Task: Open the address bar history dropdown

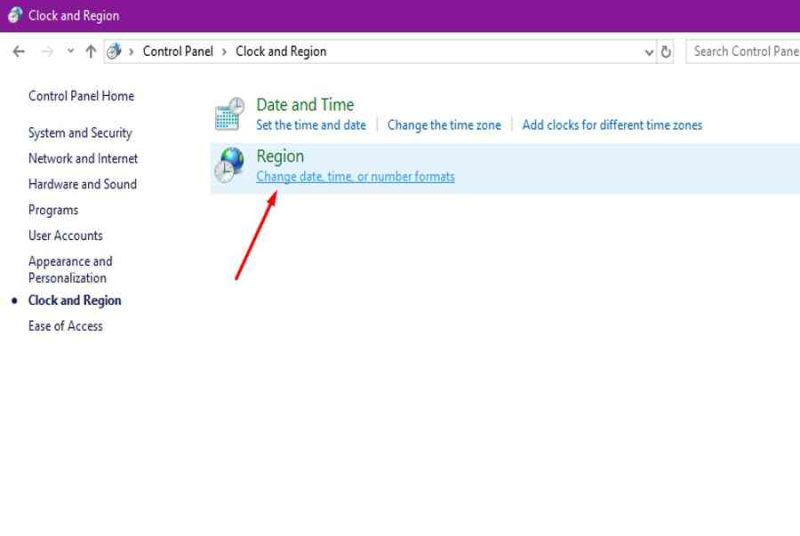Action: click(648, 52)
